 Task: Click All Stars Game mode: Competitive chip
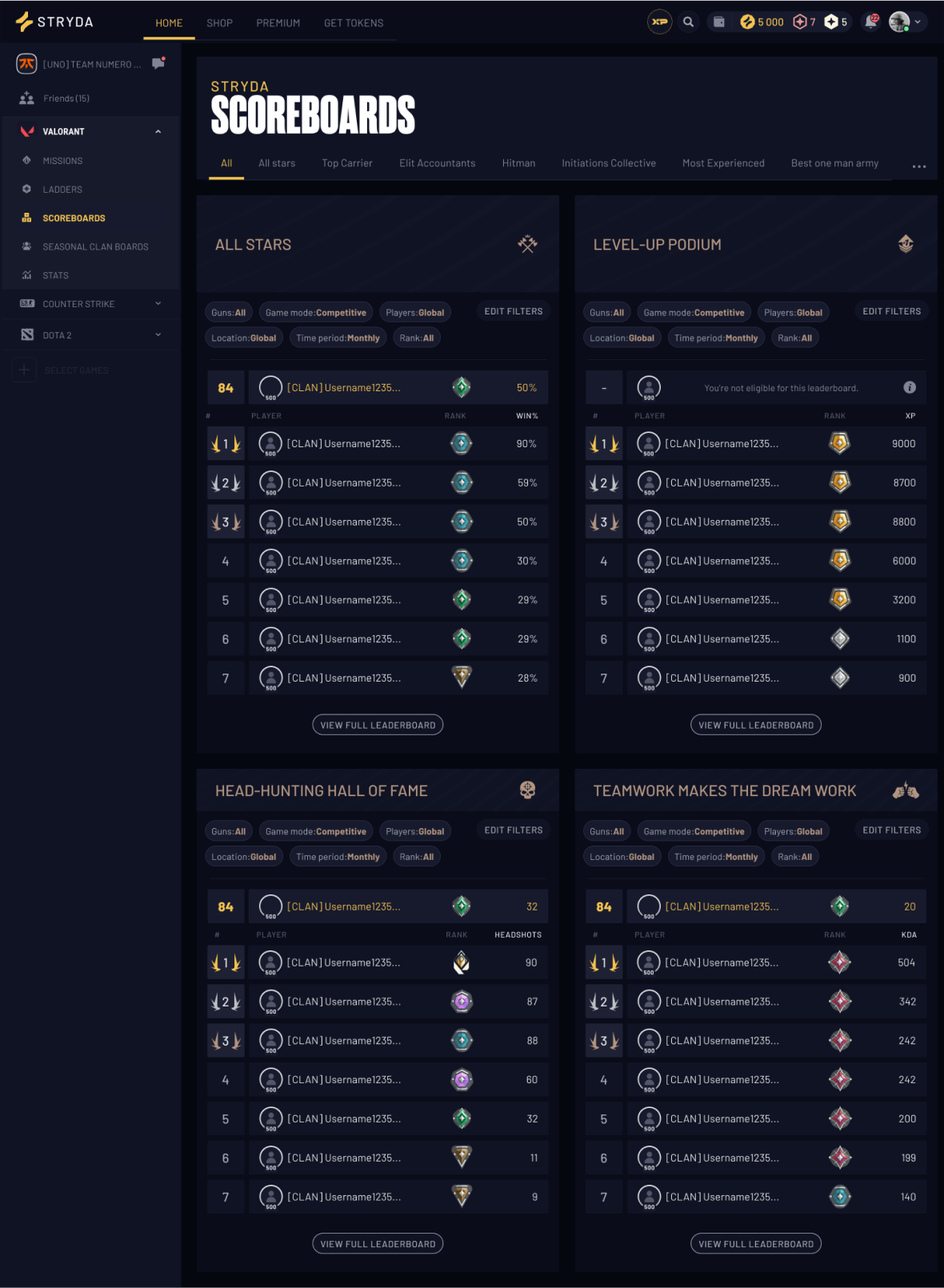(x=316, y=313)
